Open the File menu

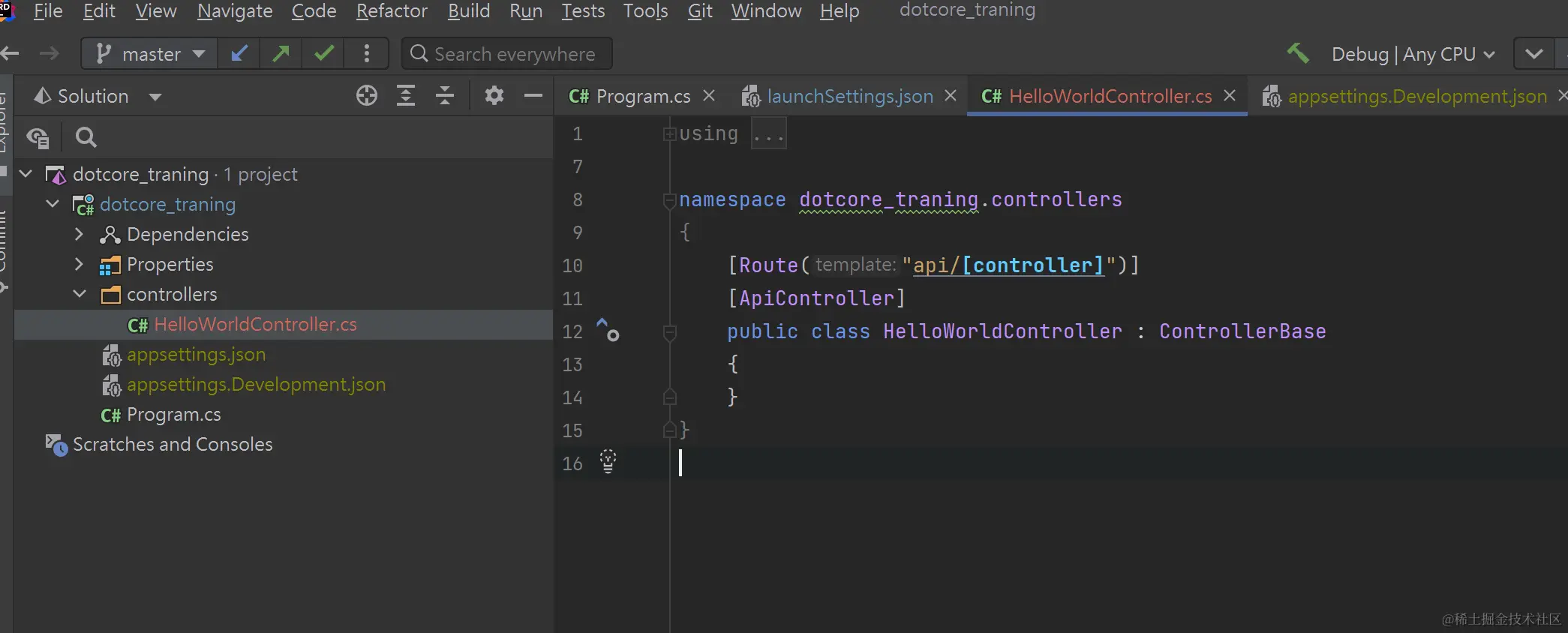tap(48, 11)
